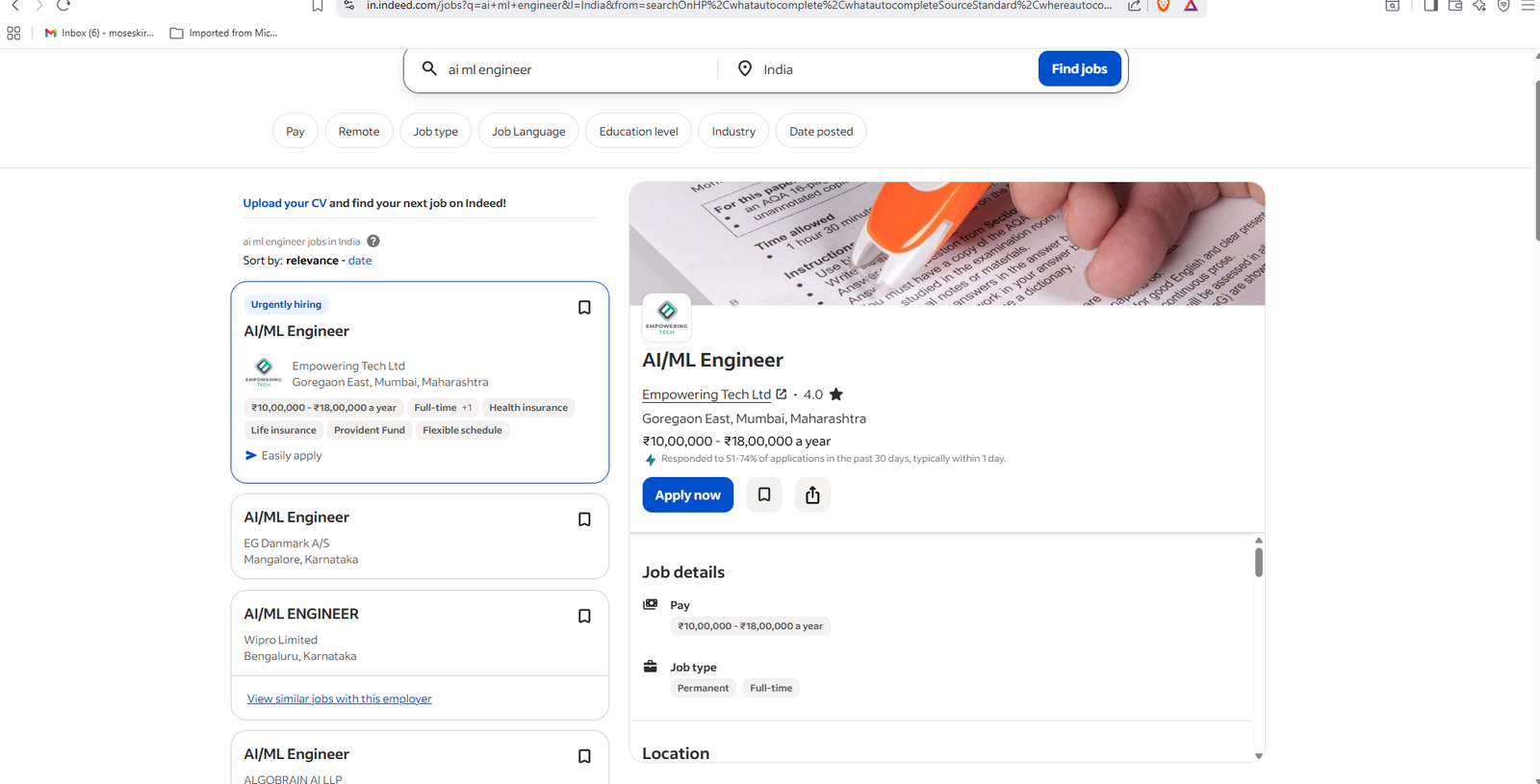Viewport: 1540px width, 784px height.
Task: Click the share icon beside Apply now
Action: click(x=812, y=494)
